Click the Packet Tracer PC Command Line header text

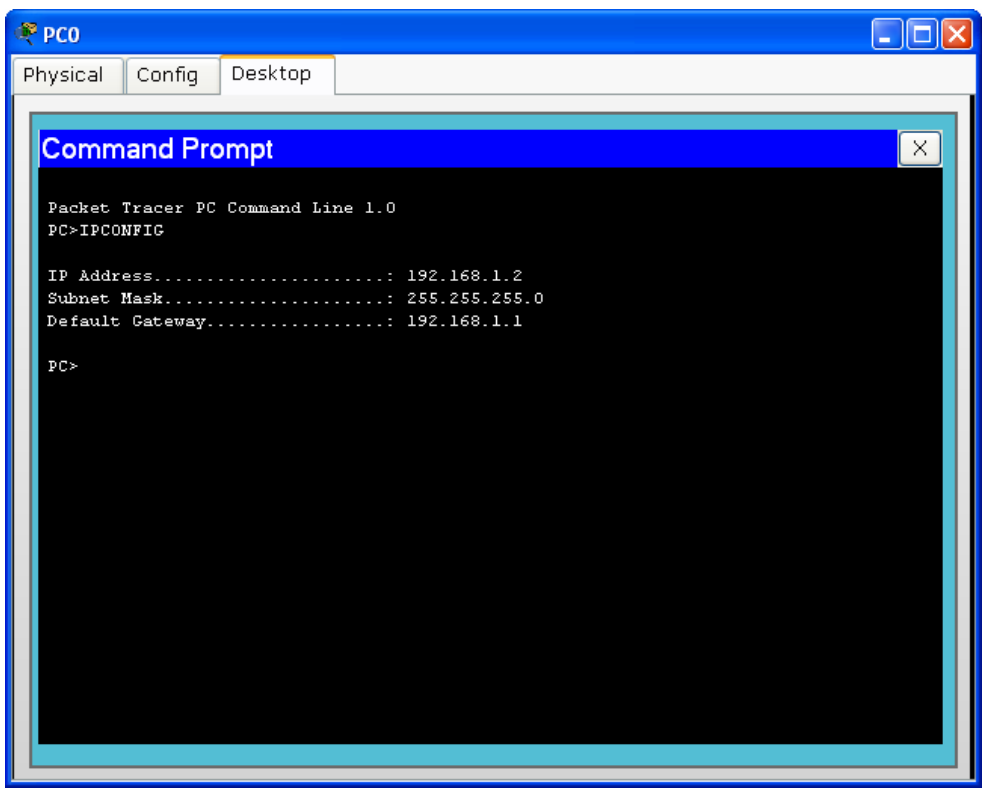click(x=221, y=208)
